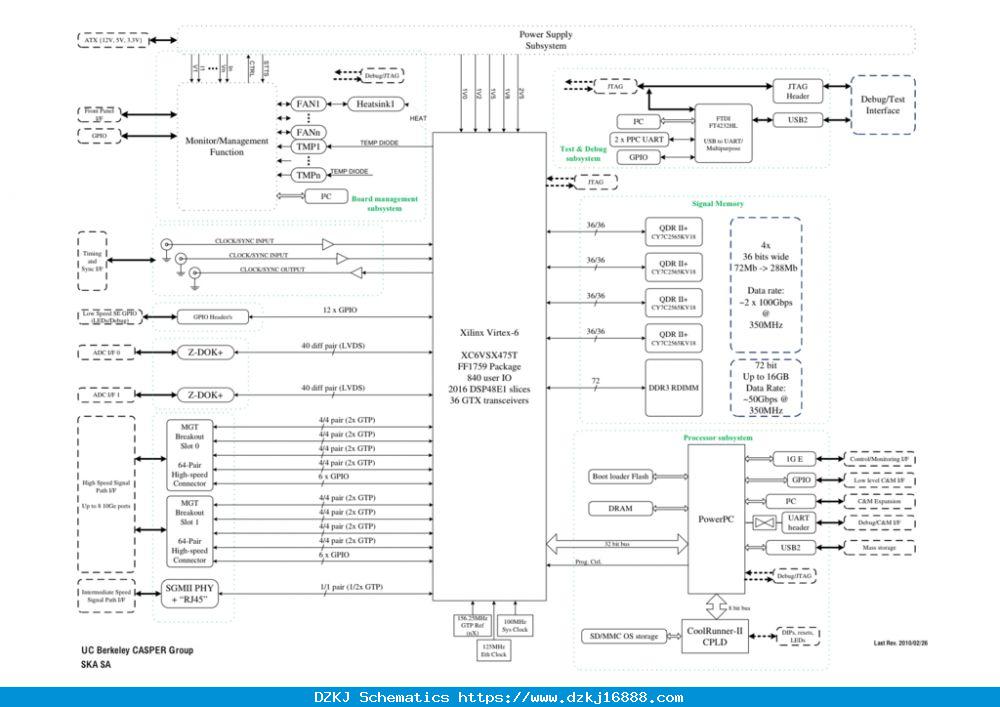Click the Monitor/Management Function block
This screenshot has width=1000, height=707.
tap(226, 146)
